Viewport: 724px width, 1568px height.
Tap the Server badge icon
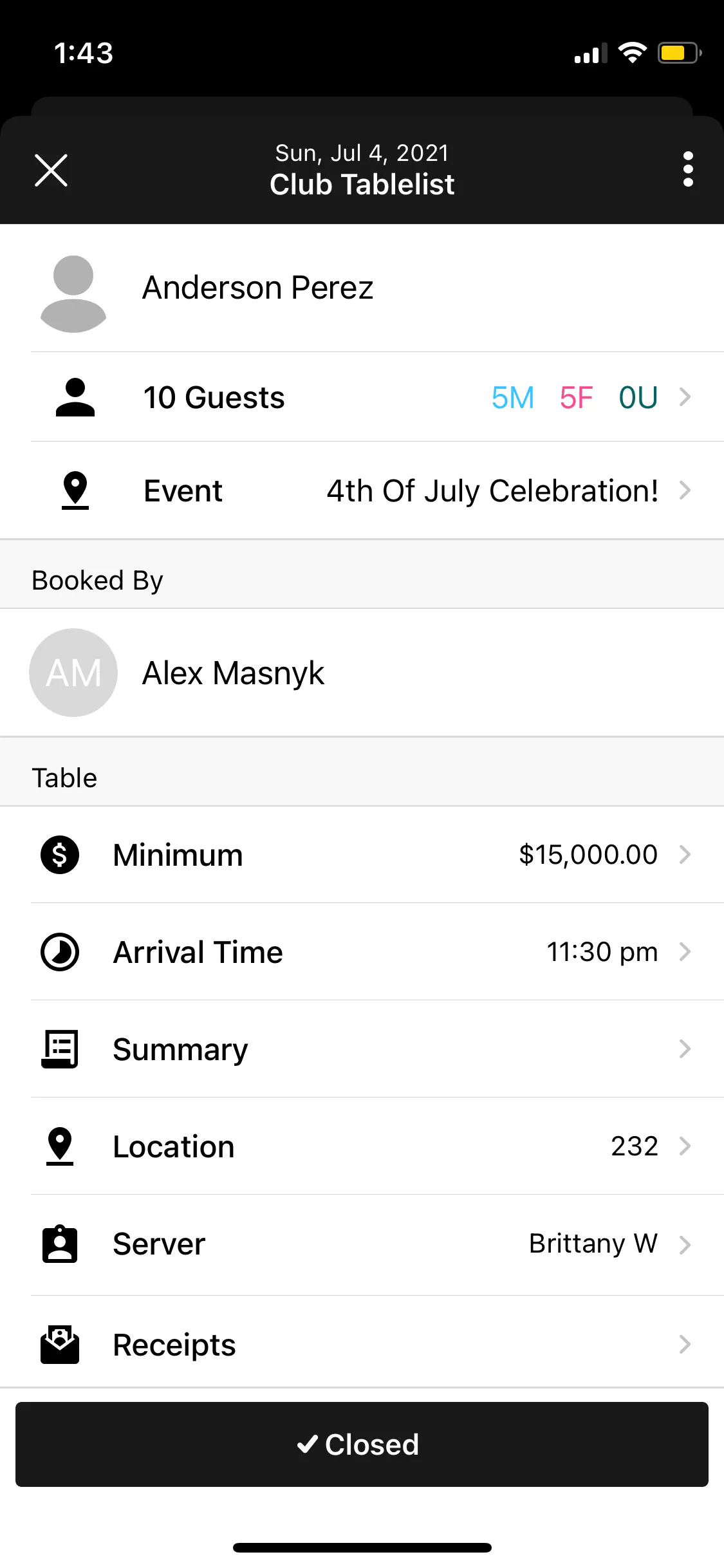tap(60, 1244)
